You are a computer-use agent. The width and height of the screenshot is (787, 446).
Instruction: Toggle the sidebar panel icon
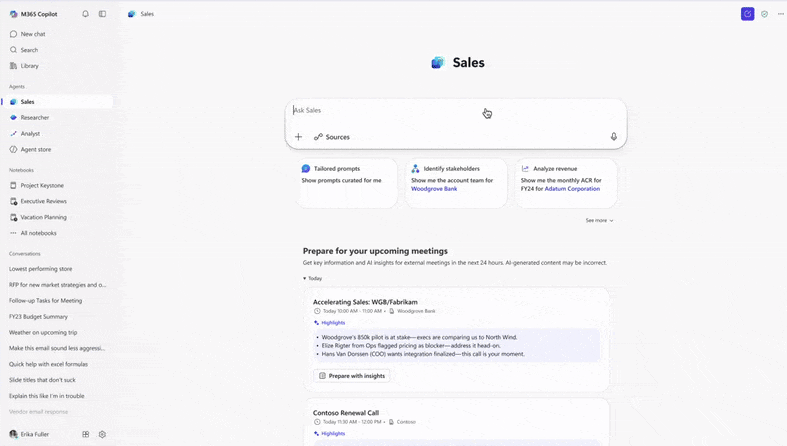click(102, 14)
